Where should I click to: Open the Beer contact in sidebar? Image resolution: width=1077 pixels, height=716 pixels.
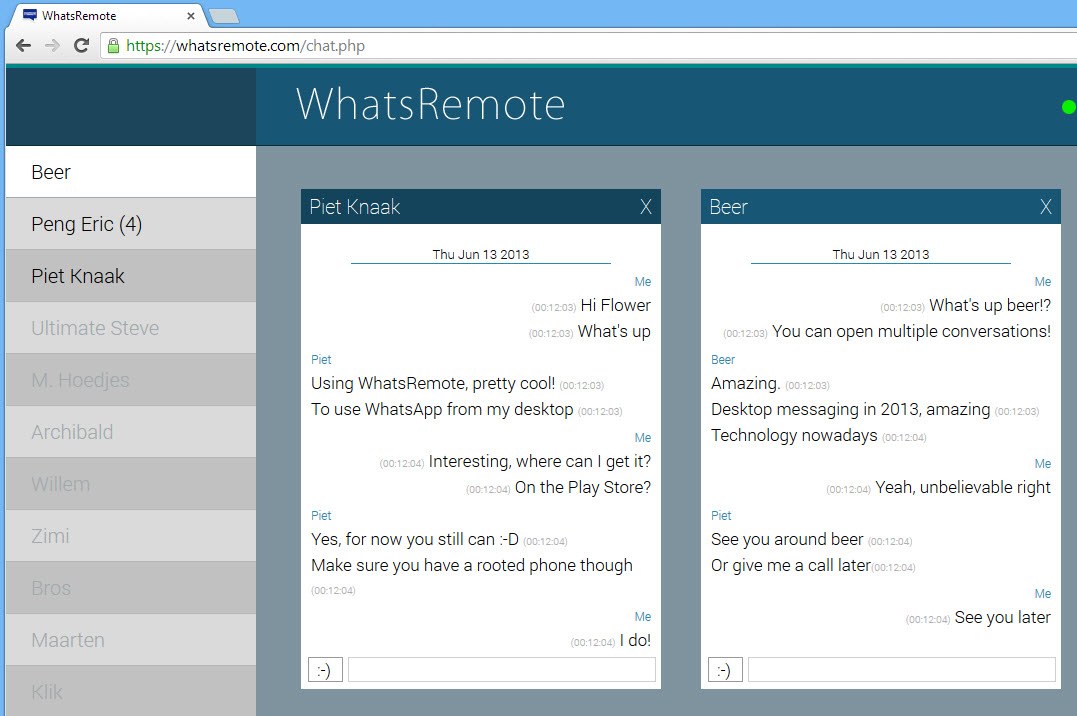(131, 172)
